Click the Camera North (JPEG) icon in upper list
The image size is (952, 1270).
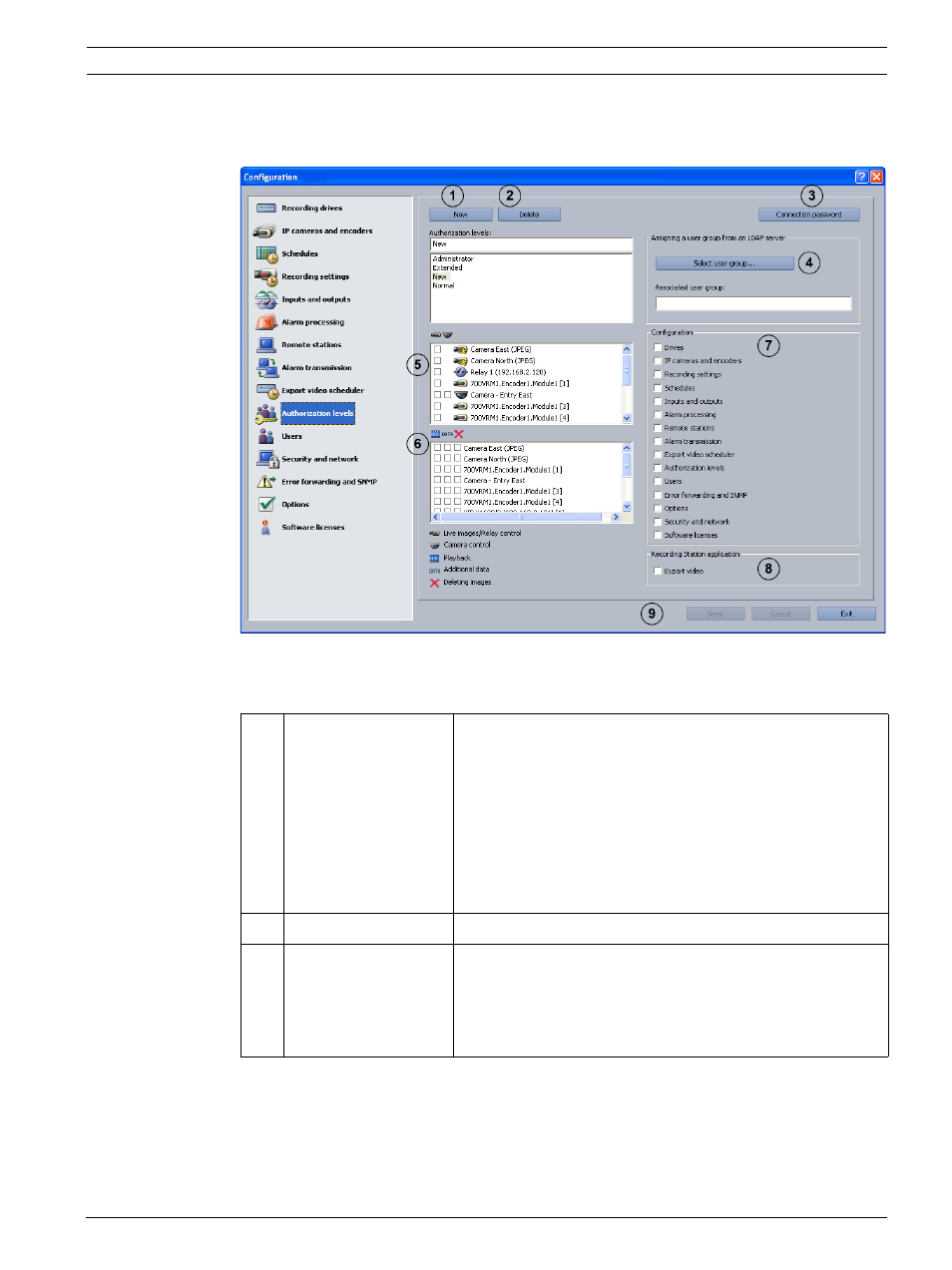click(460, 361)
